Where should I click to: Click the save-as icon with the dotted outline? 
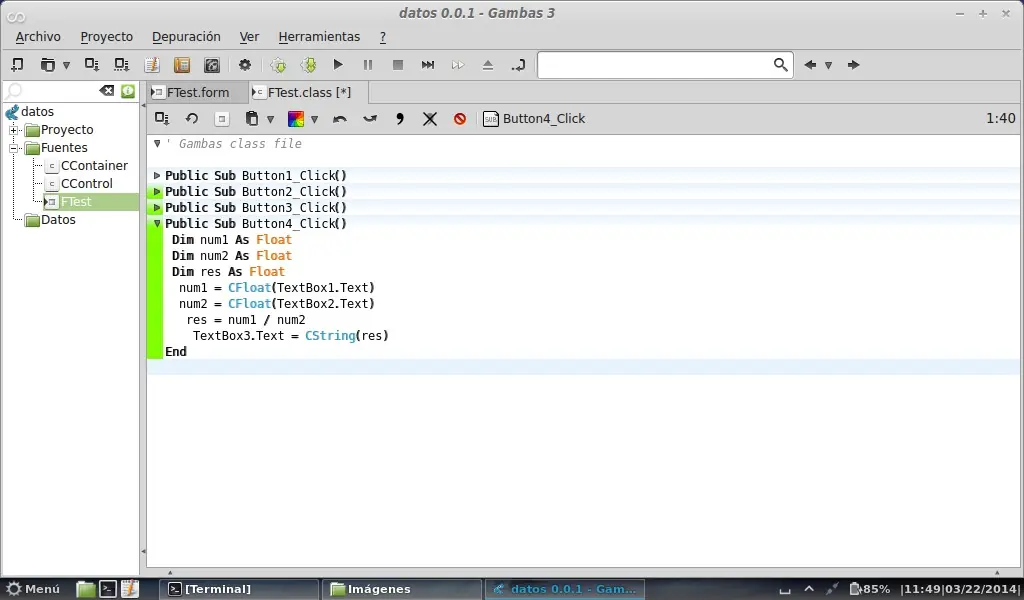pyautogui.click(x=121, y=65)
